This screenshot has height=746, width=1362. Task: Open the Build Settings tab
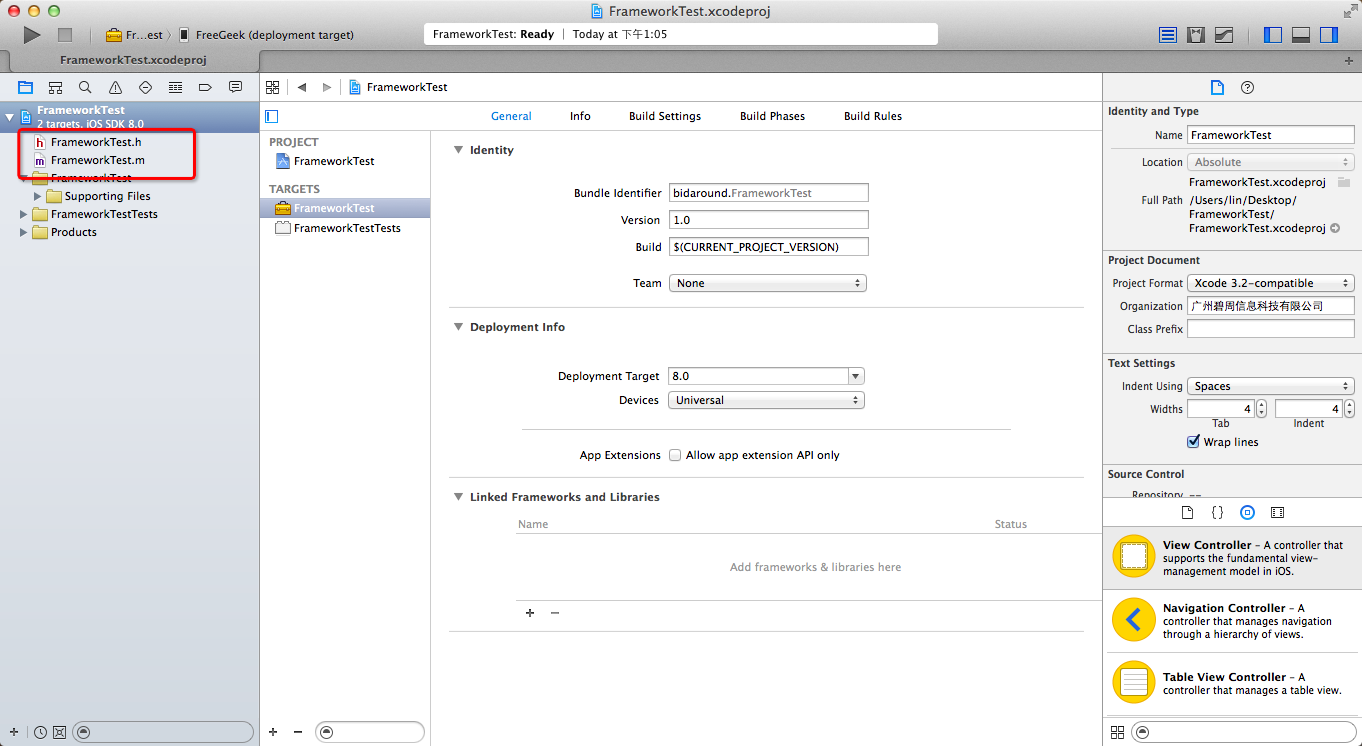[x=665, y=116]
